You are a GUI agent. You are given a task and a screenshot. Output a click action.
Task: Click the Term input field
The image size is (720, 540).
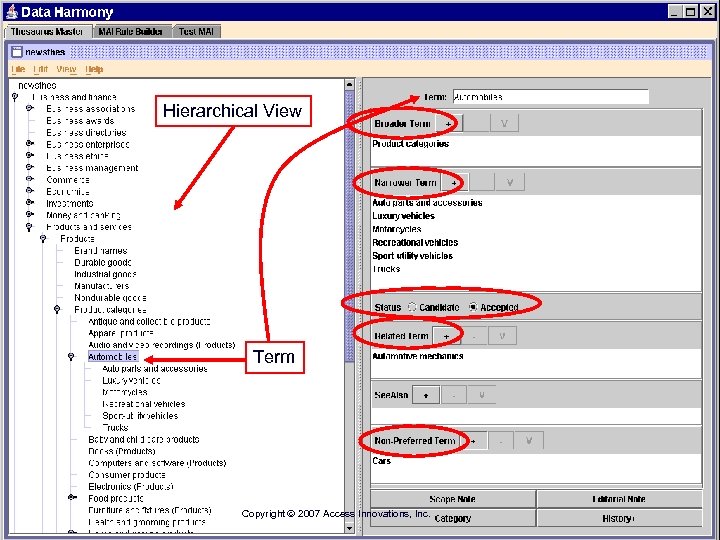[x=551, y=97]
